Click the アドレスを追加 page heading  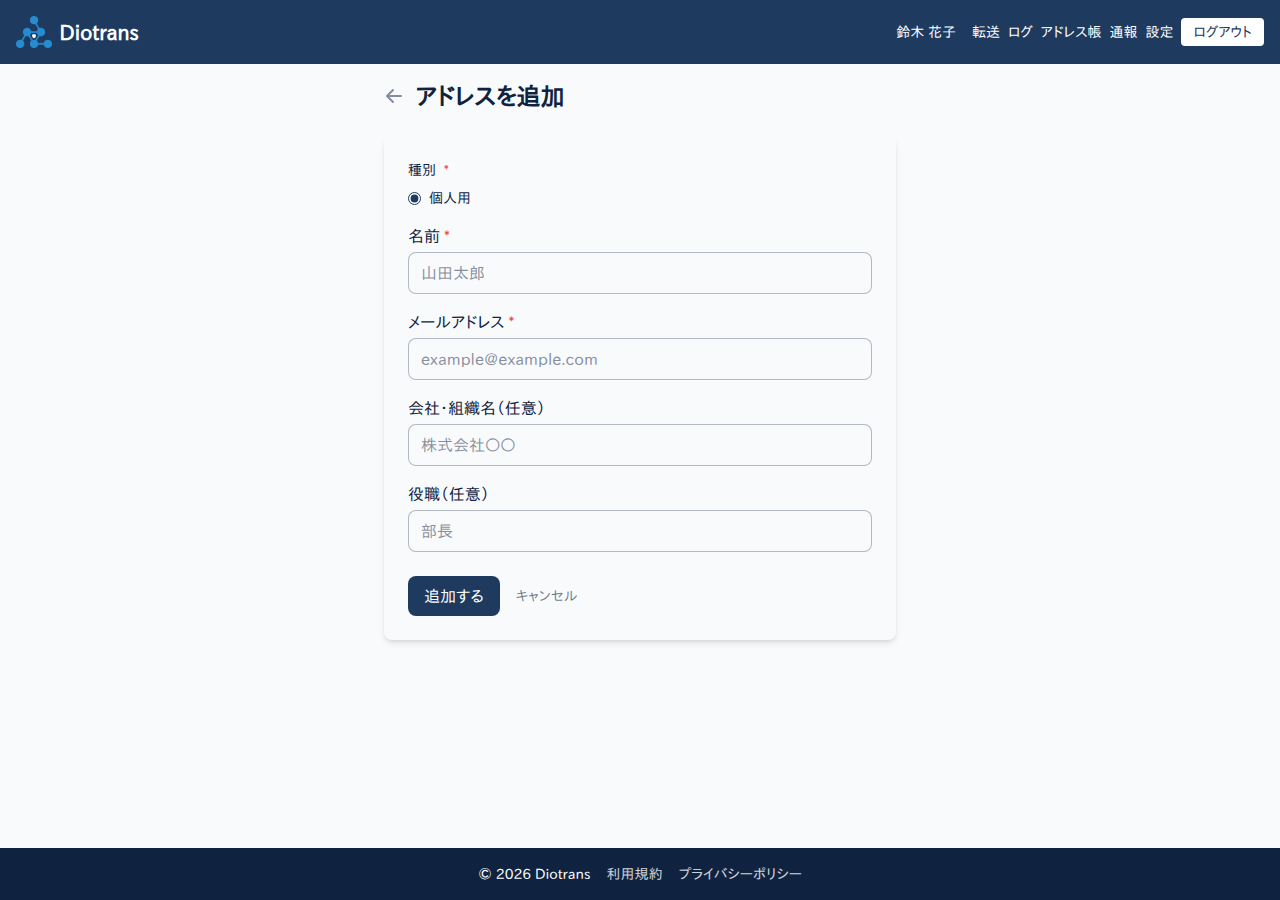coord(489,96)
